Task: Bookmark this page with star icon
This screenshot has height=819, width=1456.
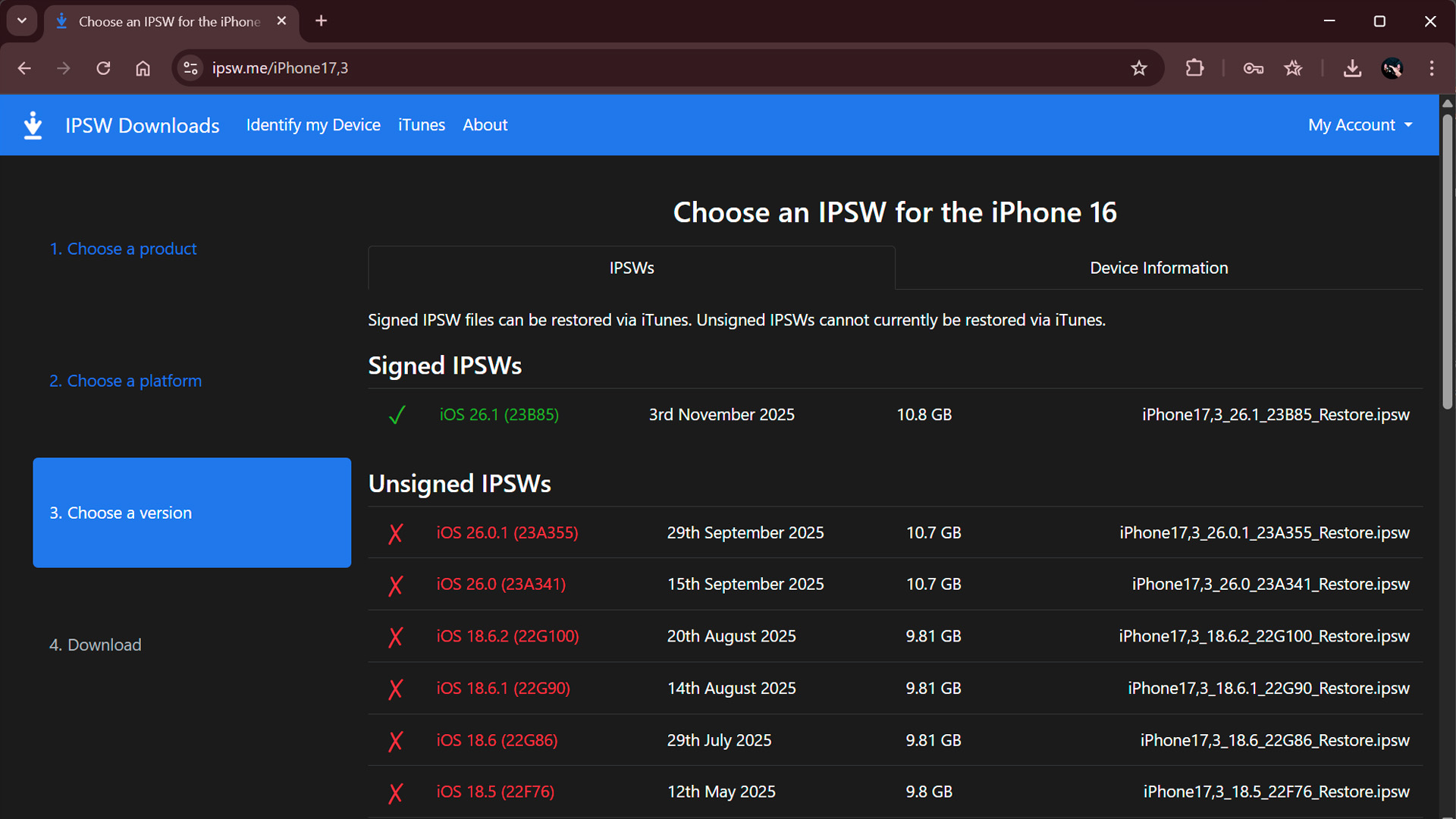Action: tap(1138, 68)
